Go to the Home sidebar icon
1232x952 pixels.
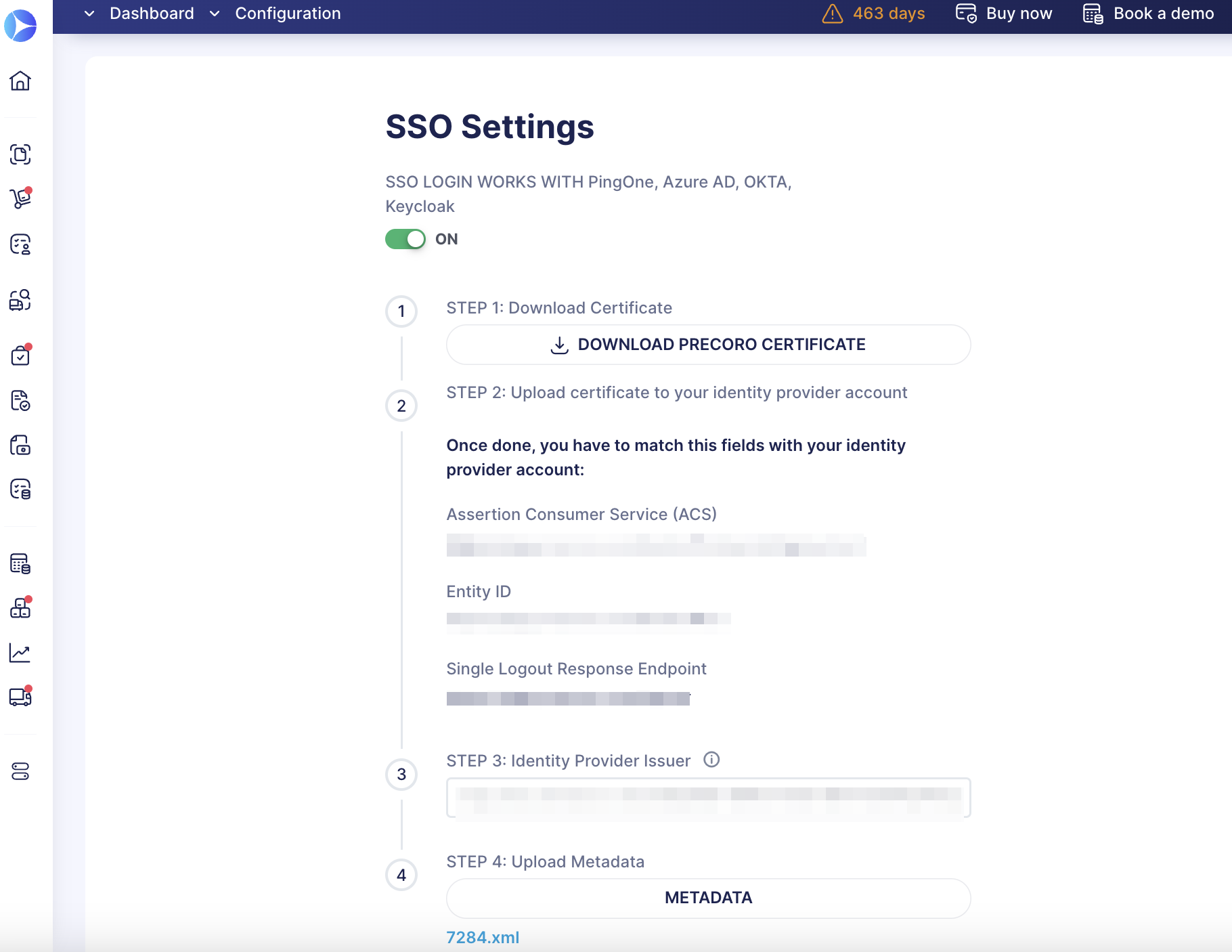20,81
